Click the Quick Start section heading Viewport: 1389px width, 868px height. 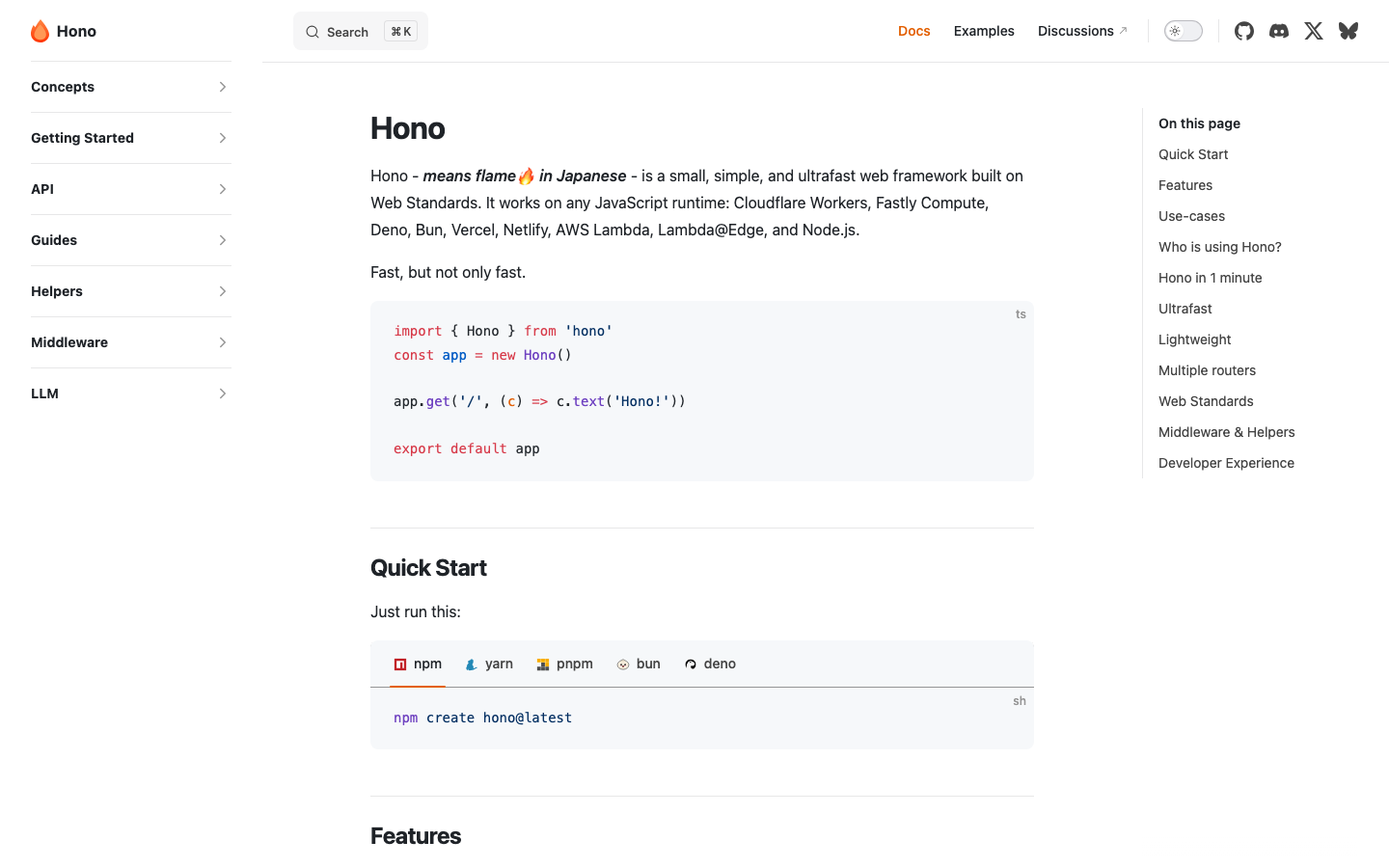coord(428,568)
